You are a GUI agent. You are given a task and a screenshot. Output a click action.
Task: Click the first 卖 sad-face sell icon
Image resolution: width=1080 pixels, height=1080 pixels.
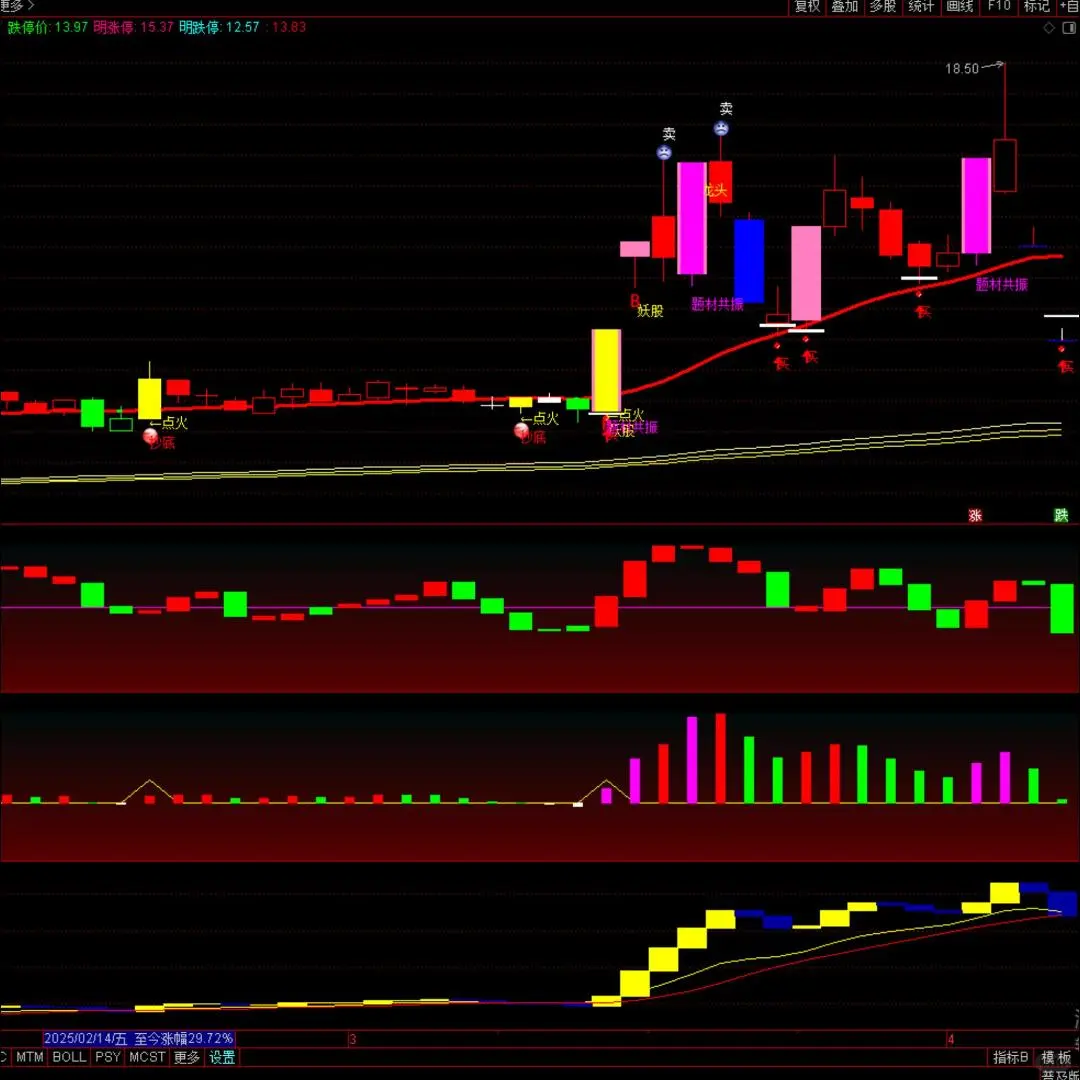664,153
